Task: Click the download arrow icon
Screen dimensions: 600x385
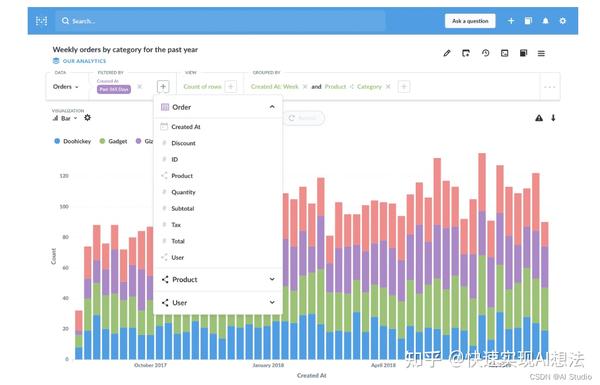Action: pos(553,118)
